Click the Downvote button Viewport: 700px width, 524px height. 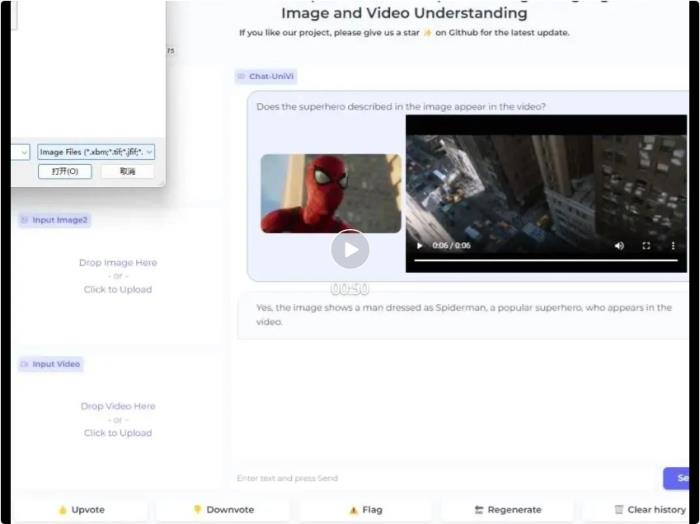224,509
